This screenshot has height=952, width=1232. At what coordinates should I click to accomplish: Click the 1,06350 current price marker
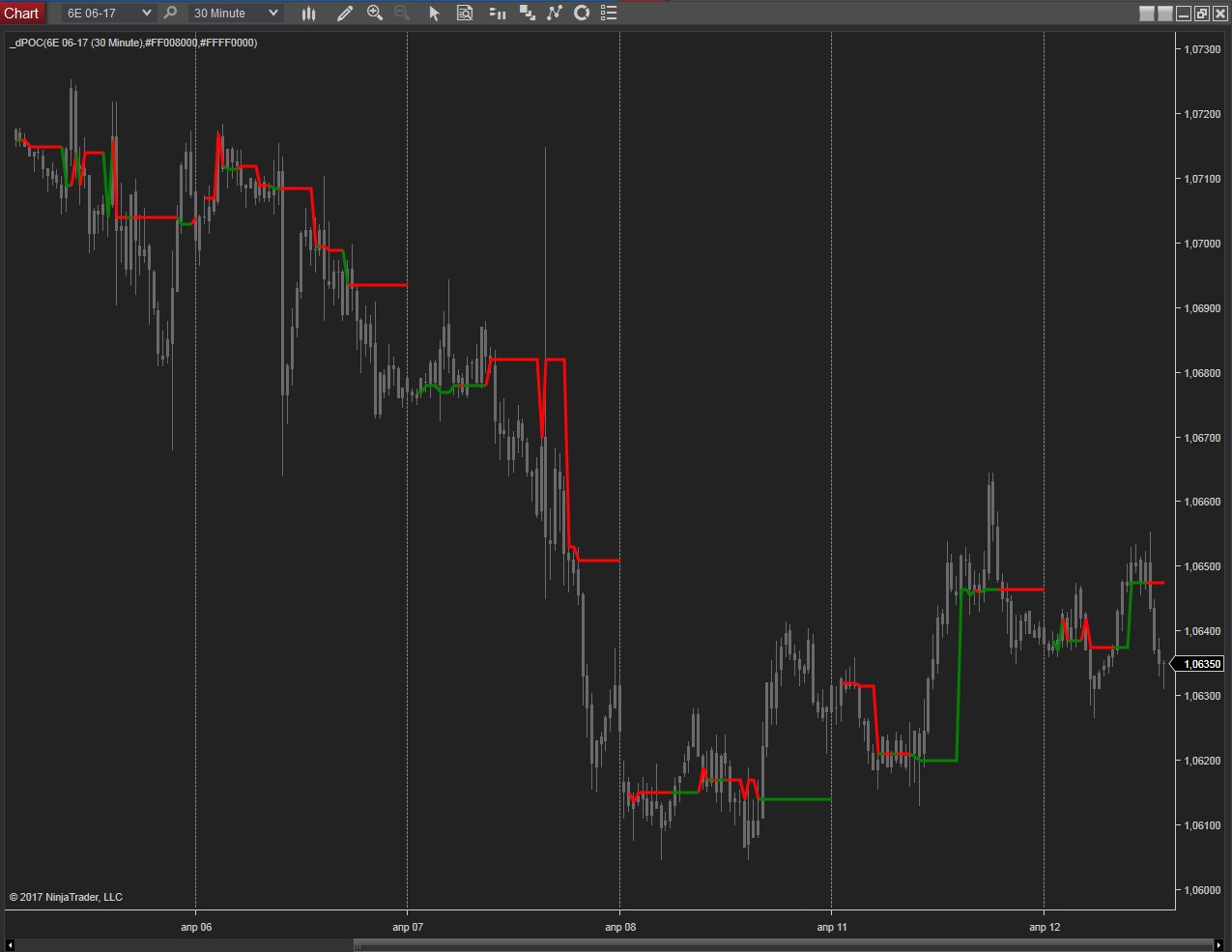(x=1202, y=664)
